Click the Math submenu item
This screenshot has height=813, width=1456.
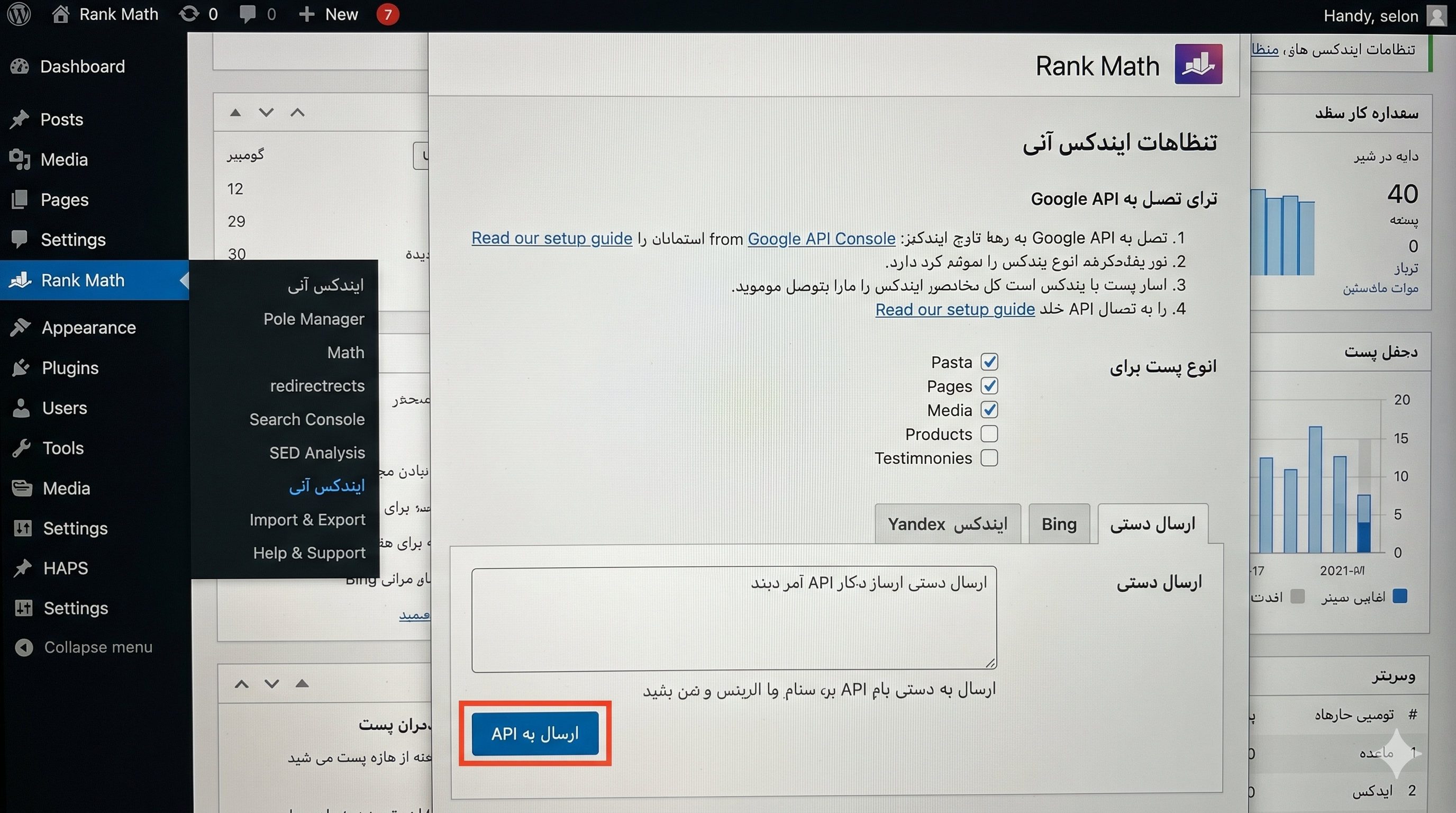coord(346,352)
